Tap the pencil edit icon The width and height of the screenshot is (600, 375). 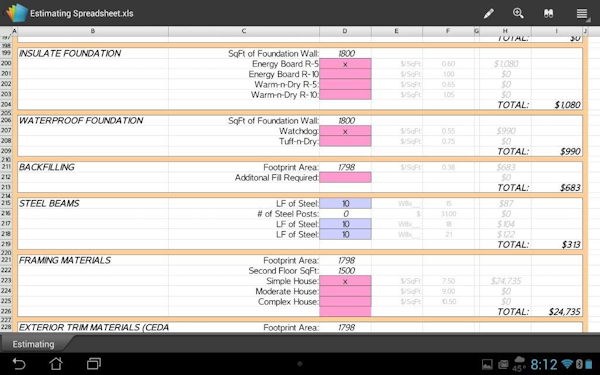click(x=488, y=14)
